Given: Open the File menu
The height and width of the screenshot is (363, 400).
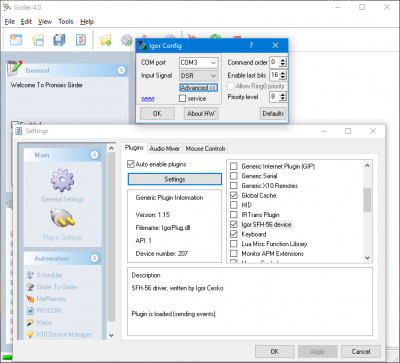Looking at the screenshot, I should coord(10,22).
